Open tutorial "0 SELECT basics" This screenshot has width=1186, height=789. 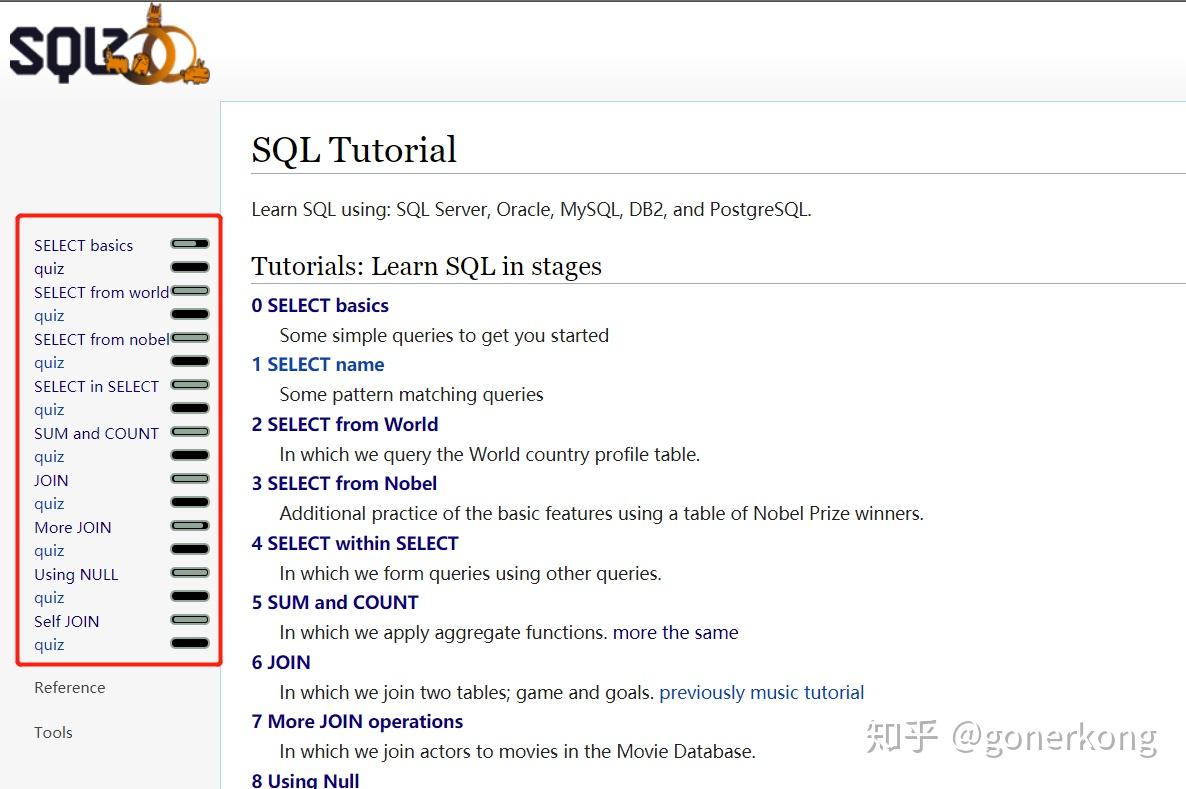tap(319, 305)
